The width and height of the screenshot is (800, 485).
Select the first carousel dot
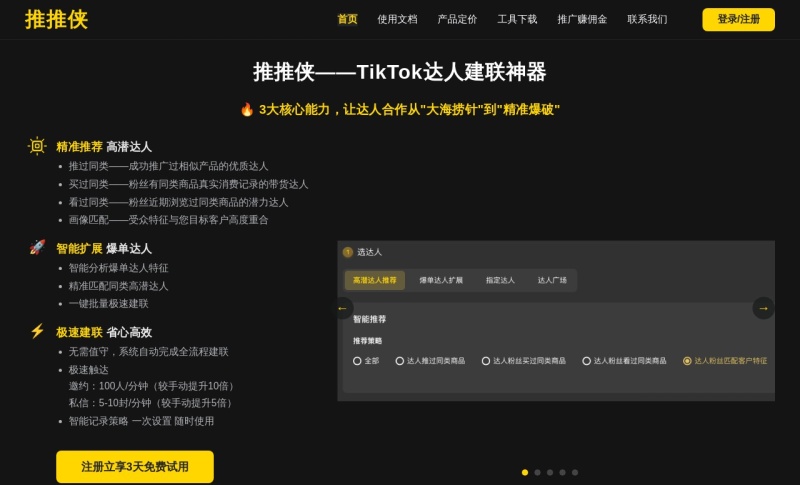click(524, 472)
